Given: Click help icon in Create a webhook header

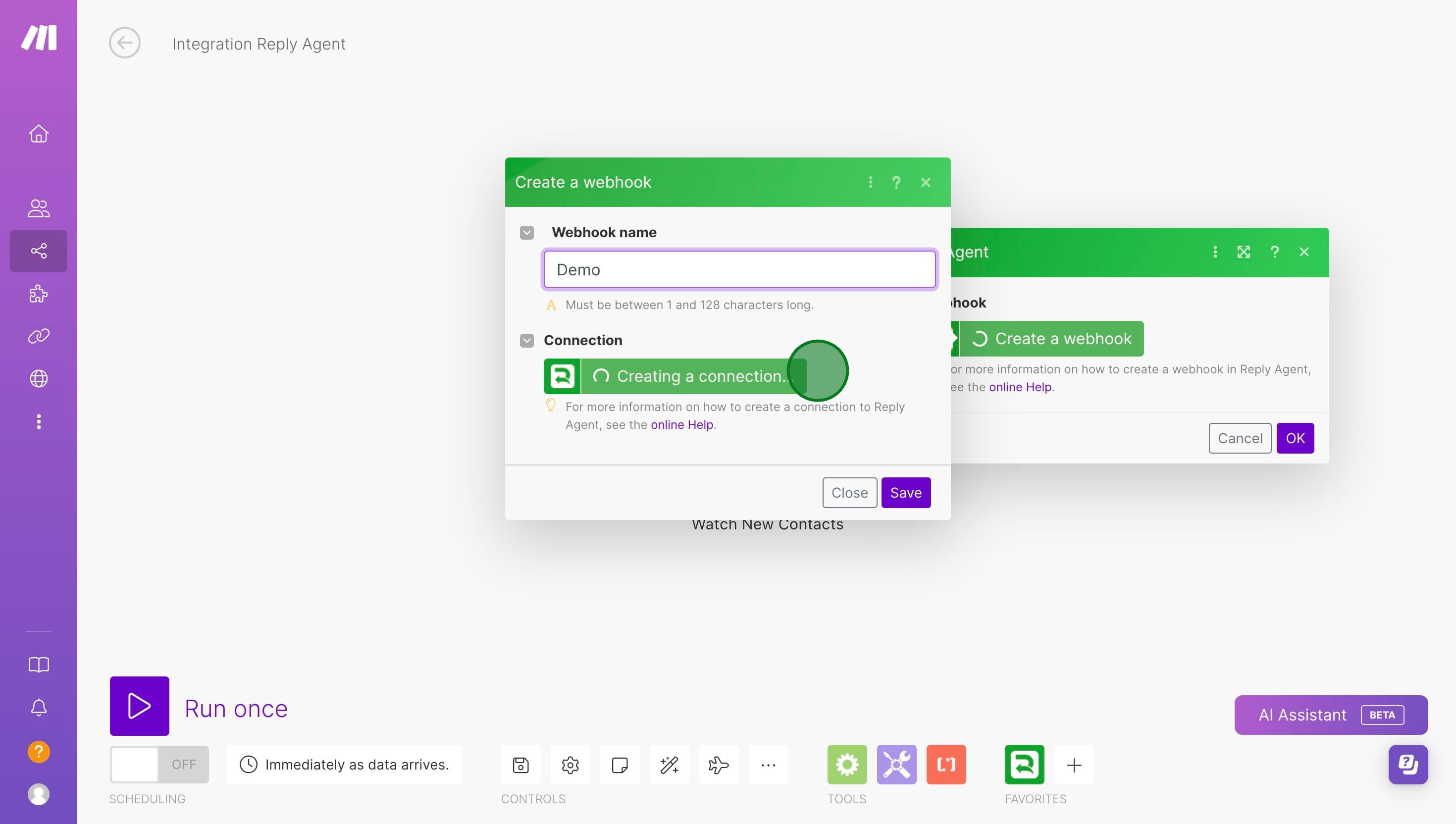Looking at the screenshot, I should pyautogui.click(x=896, y=182).
